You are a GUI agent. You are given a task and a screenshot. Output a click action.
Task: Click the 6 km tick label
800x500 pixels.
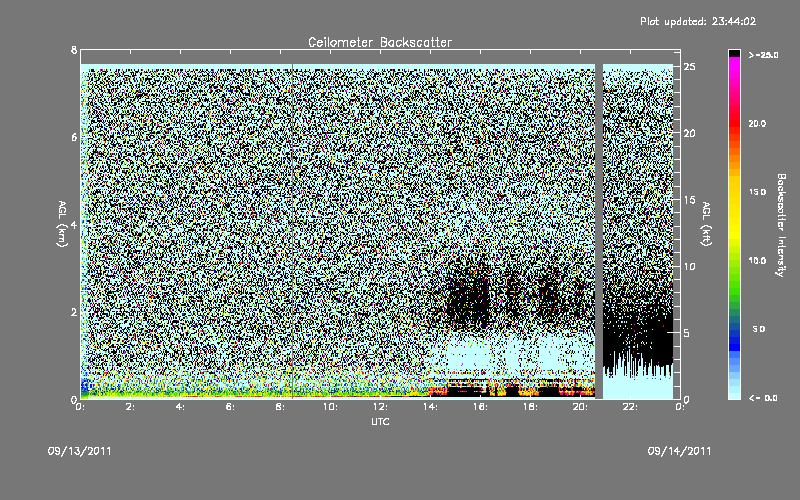(x=74, y=137)
